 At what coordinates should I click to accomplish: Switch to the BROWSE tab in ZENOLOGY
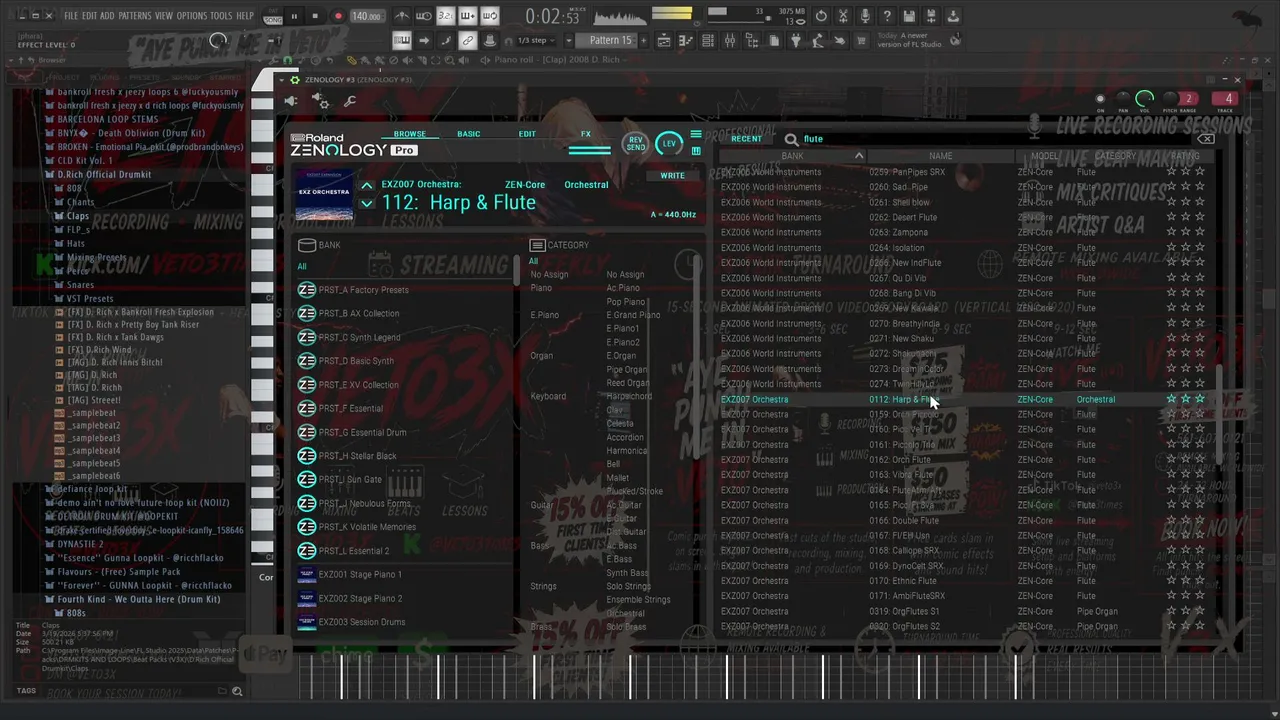(409, 134)
